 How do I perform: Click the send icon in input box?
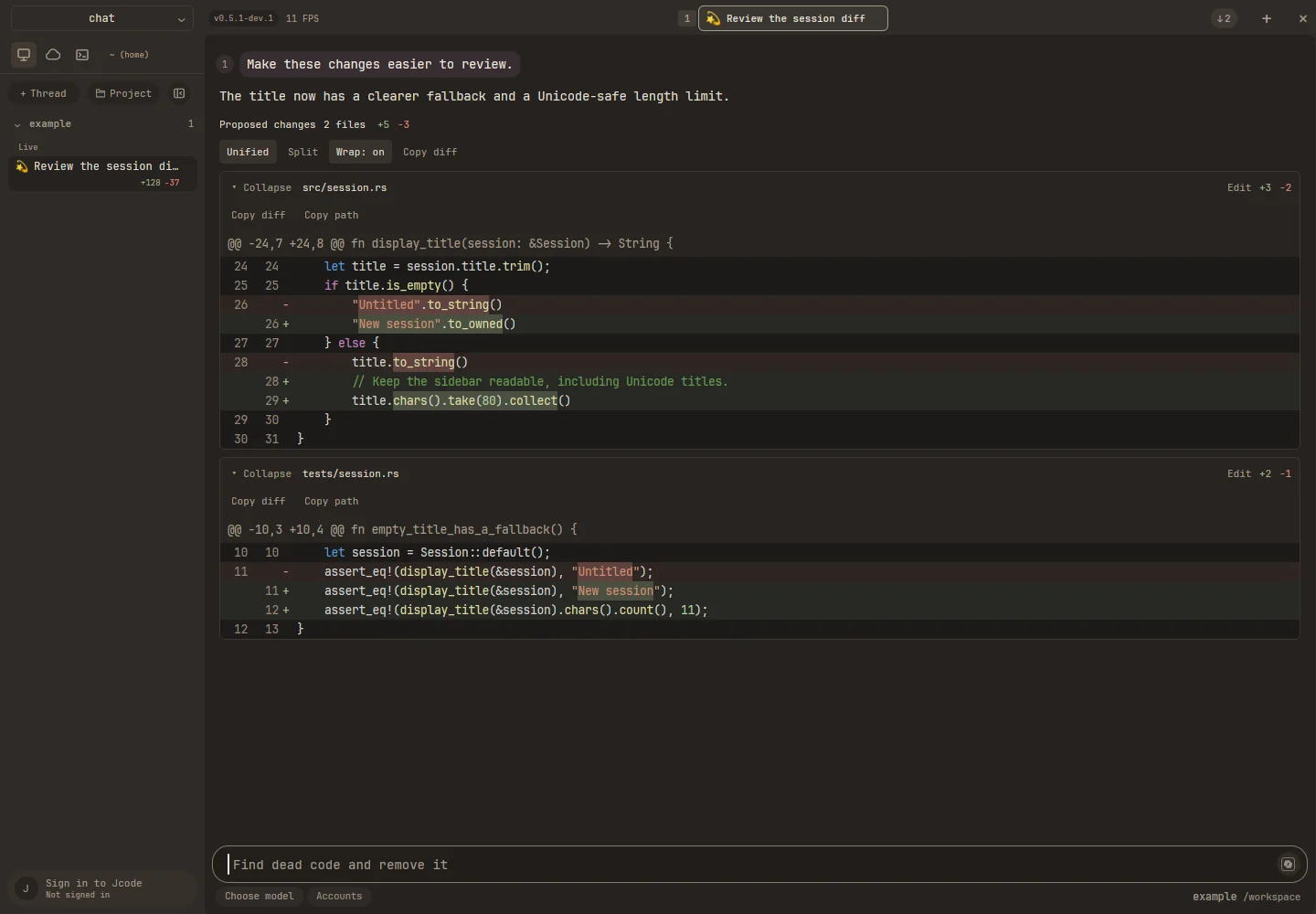tap(1288, 865)
